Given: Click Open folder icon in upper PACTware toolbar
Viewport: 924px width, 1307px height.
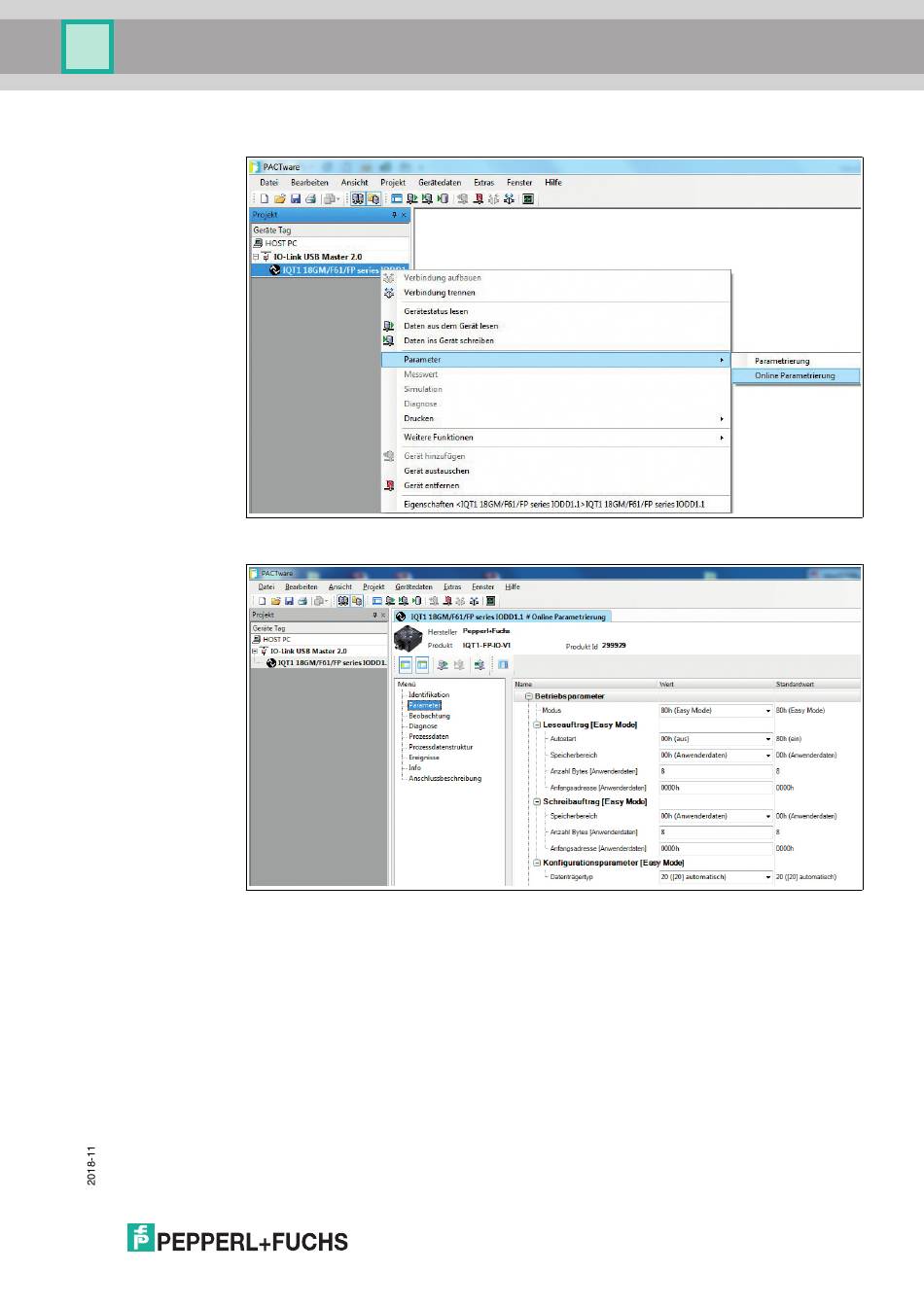Looking at the screenshot, I should point(280,198).
